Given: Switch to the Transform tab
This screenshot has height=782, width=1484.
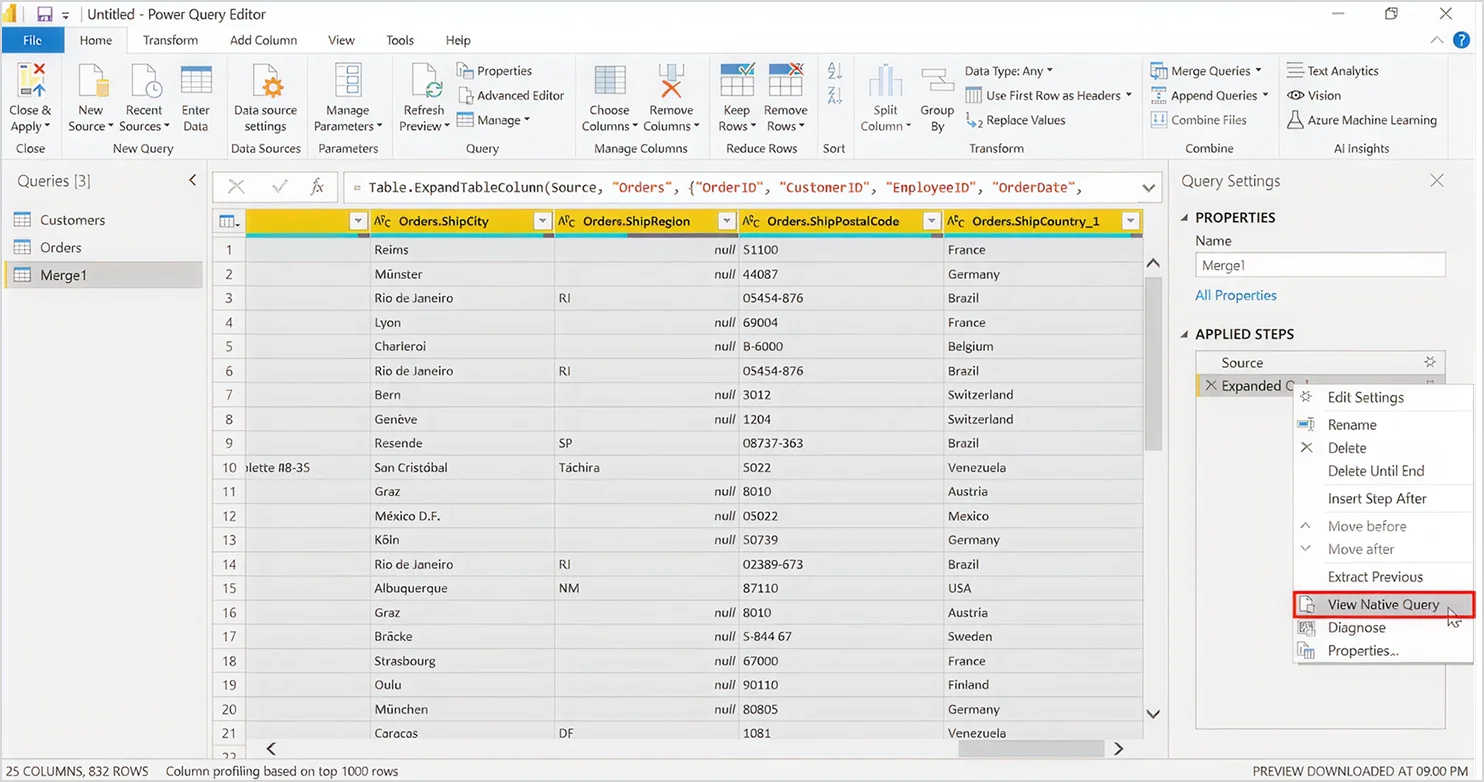Looking at the screenshot, I should 170,40.
